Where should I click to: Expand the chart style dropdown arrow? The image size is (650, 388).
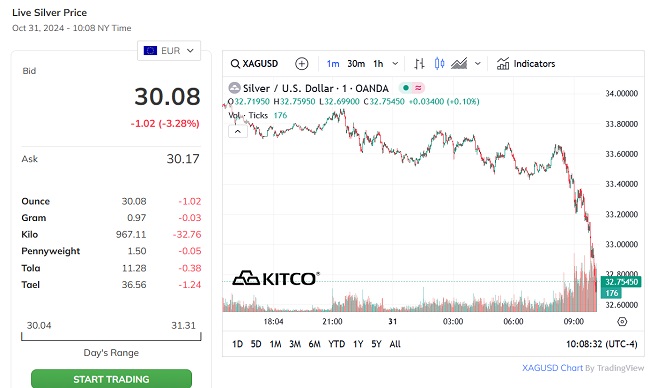pyautogui.click(x=478, y=64)
